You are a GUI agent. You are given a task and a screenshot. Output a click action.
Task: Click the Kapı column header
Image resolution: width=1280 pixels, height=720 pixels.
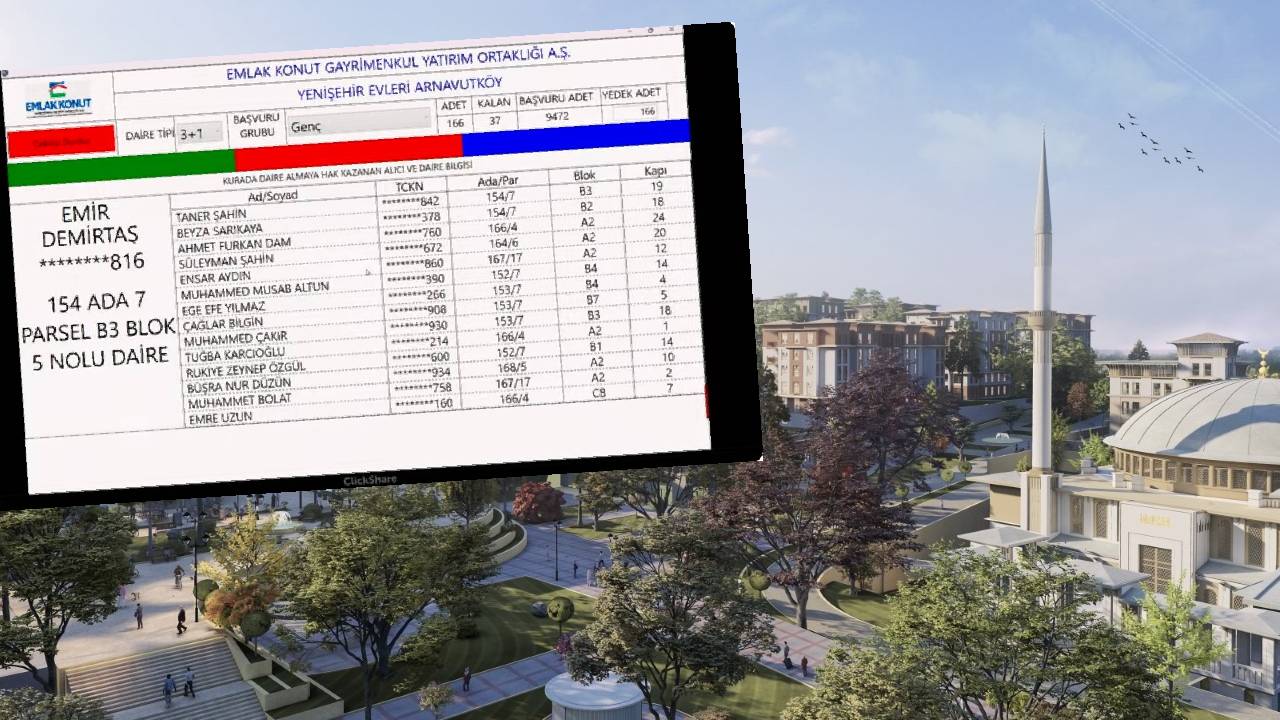tap(655, 171)
